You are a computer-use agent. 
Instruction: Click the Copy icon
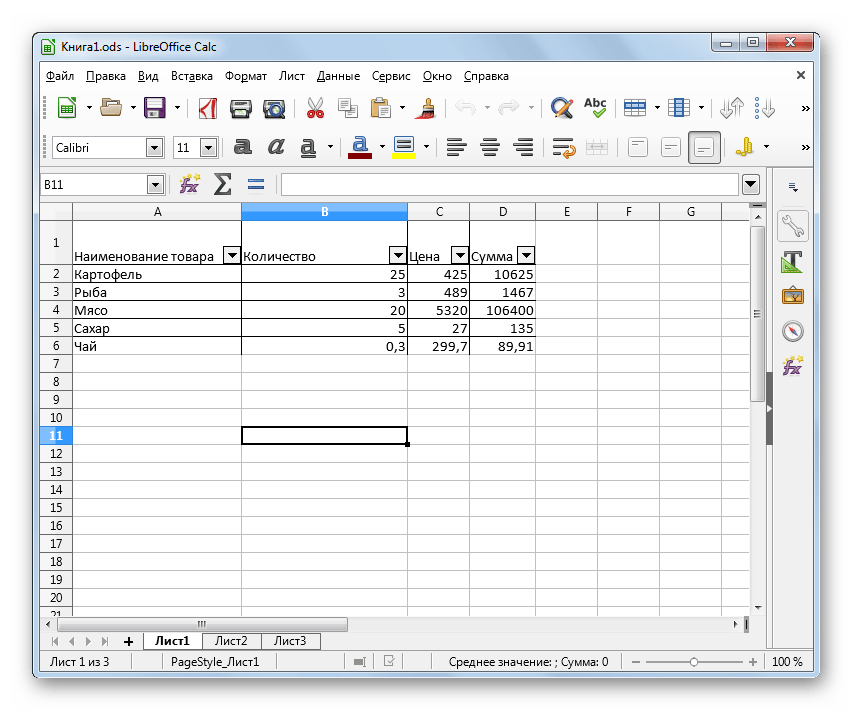click(x=348, y=108)
